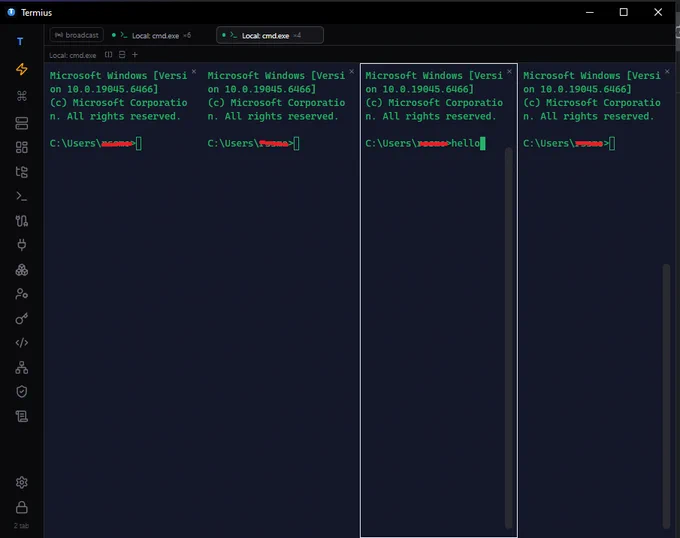Focus the first terminal's command prompt

point(95,143)
